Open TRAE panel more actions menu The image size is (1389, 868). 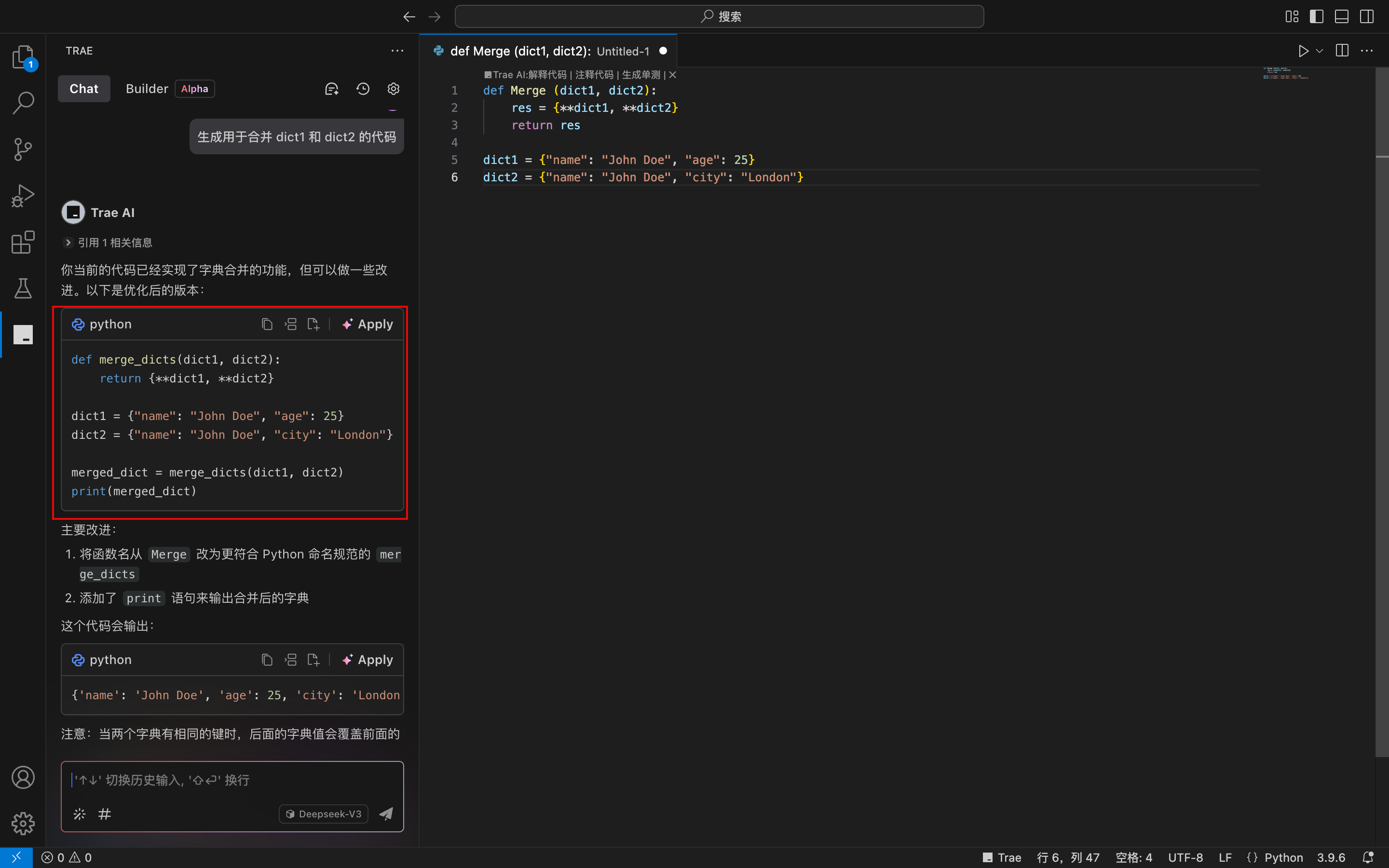[397, 51]
